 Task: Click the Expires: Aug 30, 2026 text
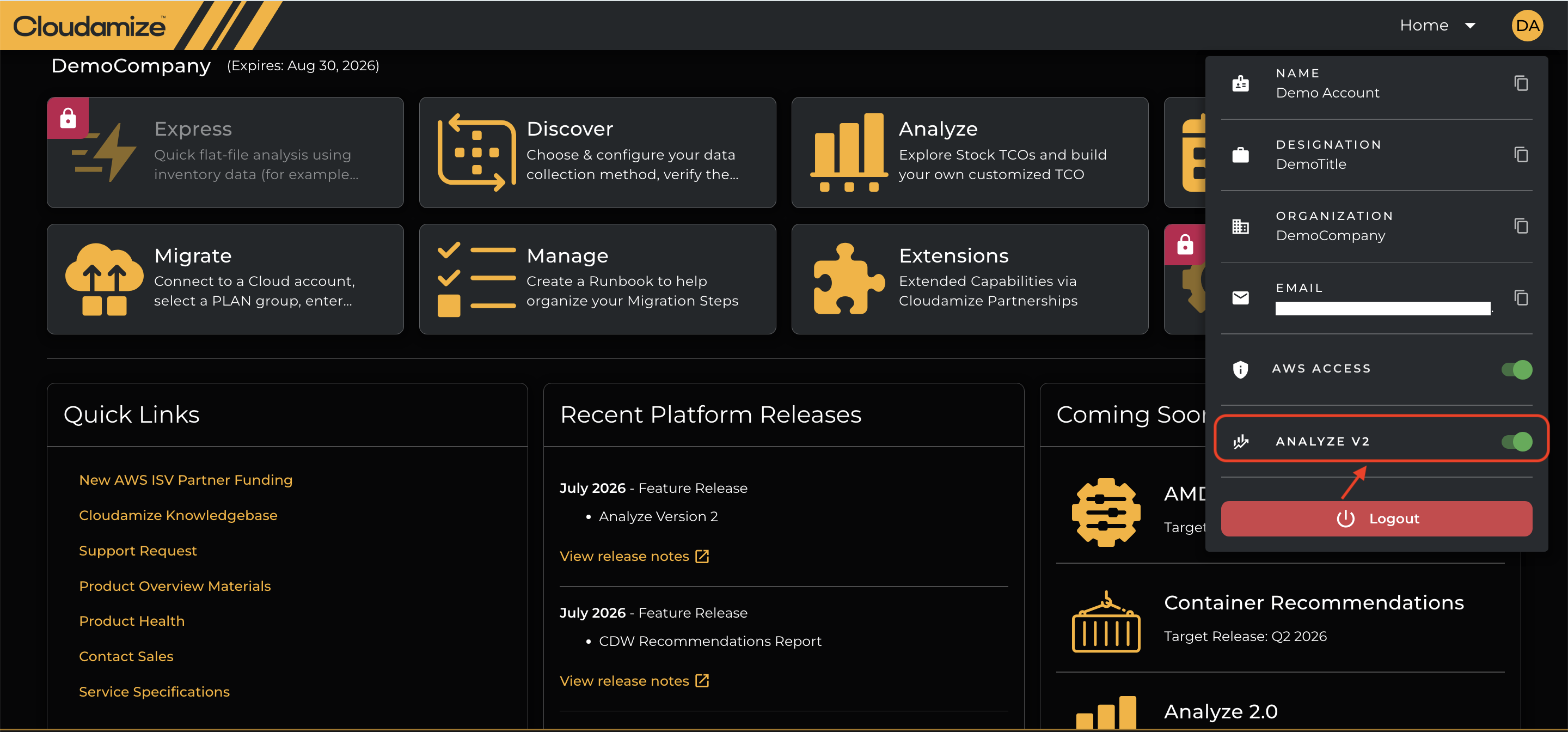pyautogui.click(x=303, y=65)
